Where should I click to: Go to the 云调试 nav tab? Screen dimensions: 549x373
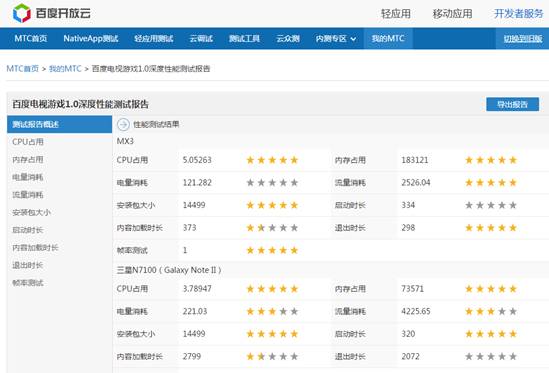pyautogui.click(x=201, y=39)
